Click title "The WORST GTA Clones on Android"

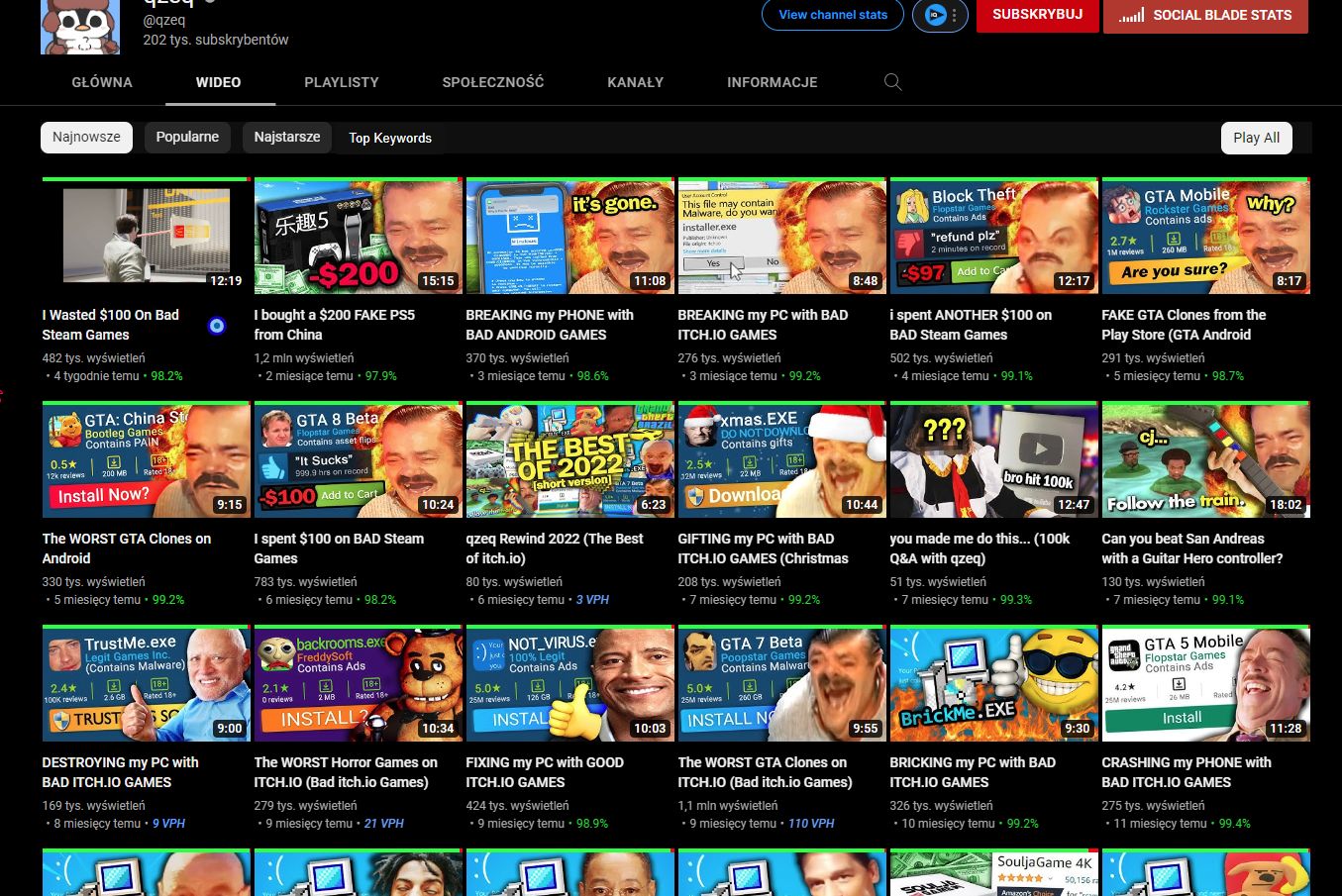point(127,548)
